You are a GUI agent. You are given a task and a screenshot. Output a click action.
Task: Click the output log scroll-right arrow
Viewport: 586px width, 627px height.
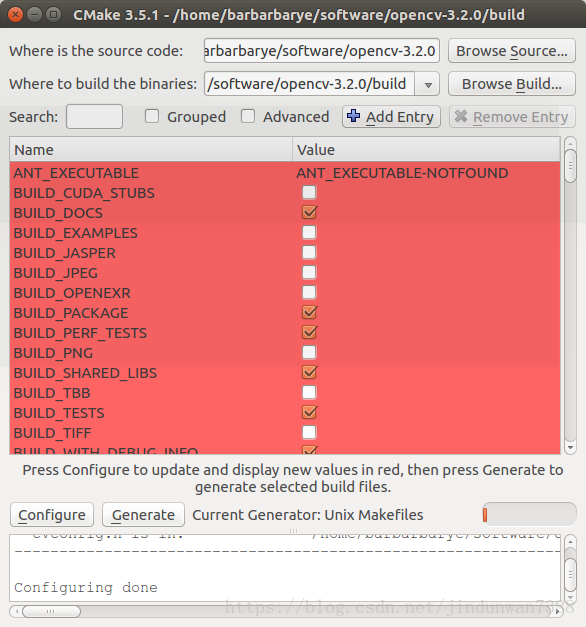[557, 611]
